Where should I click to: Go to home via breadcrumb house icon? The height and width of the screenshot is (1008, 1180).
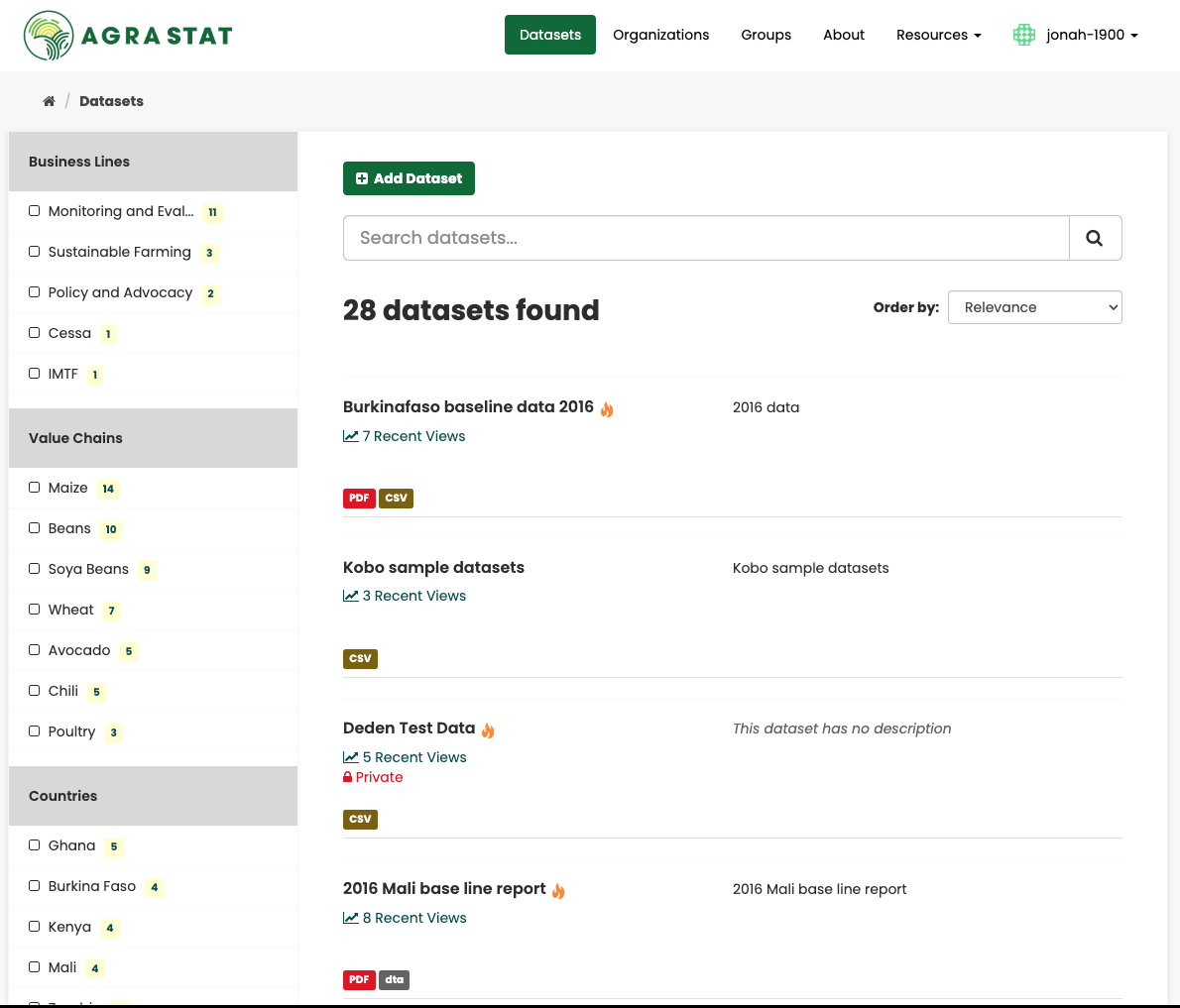pos(49,101)
